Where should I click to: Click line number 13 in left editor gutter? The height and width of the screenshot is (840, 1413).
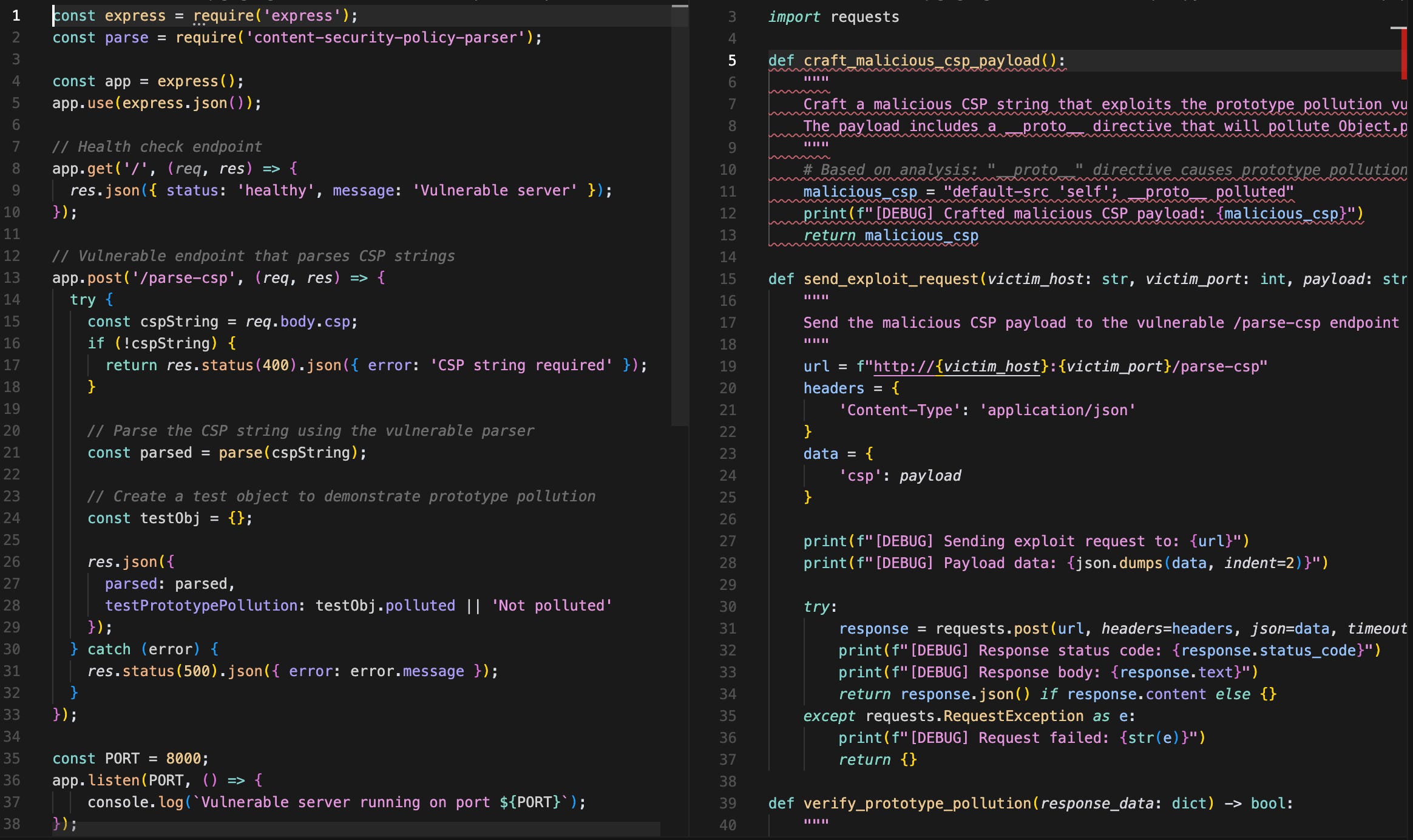click(12, 278)
